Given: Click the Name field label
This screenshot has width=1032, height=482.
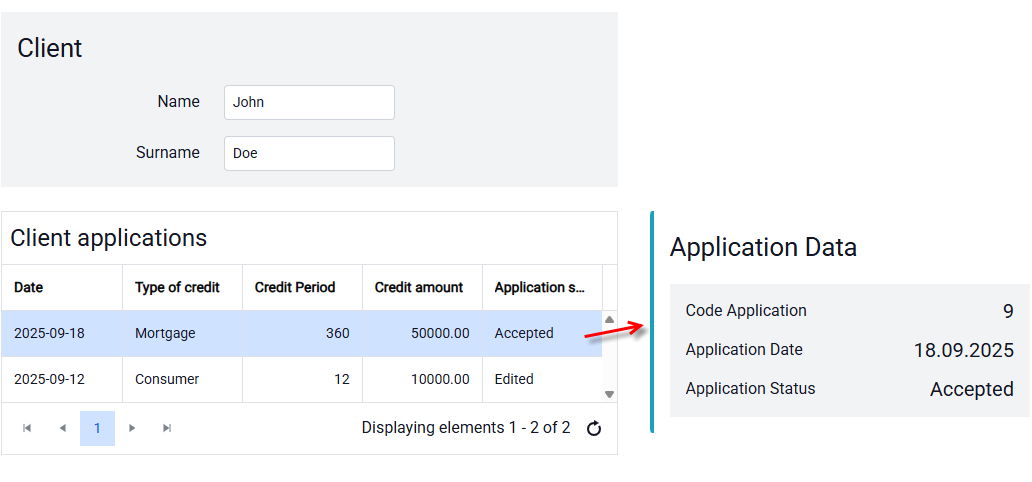Looking at the screenshot, I should point(178,101).
